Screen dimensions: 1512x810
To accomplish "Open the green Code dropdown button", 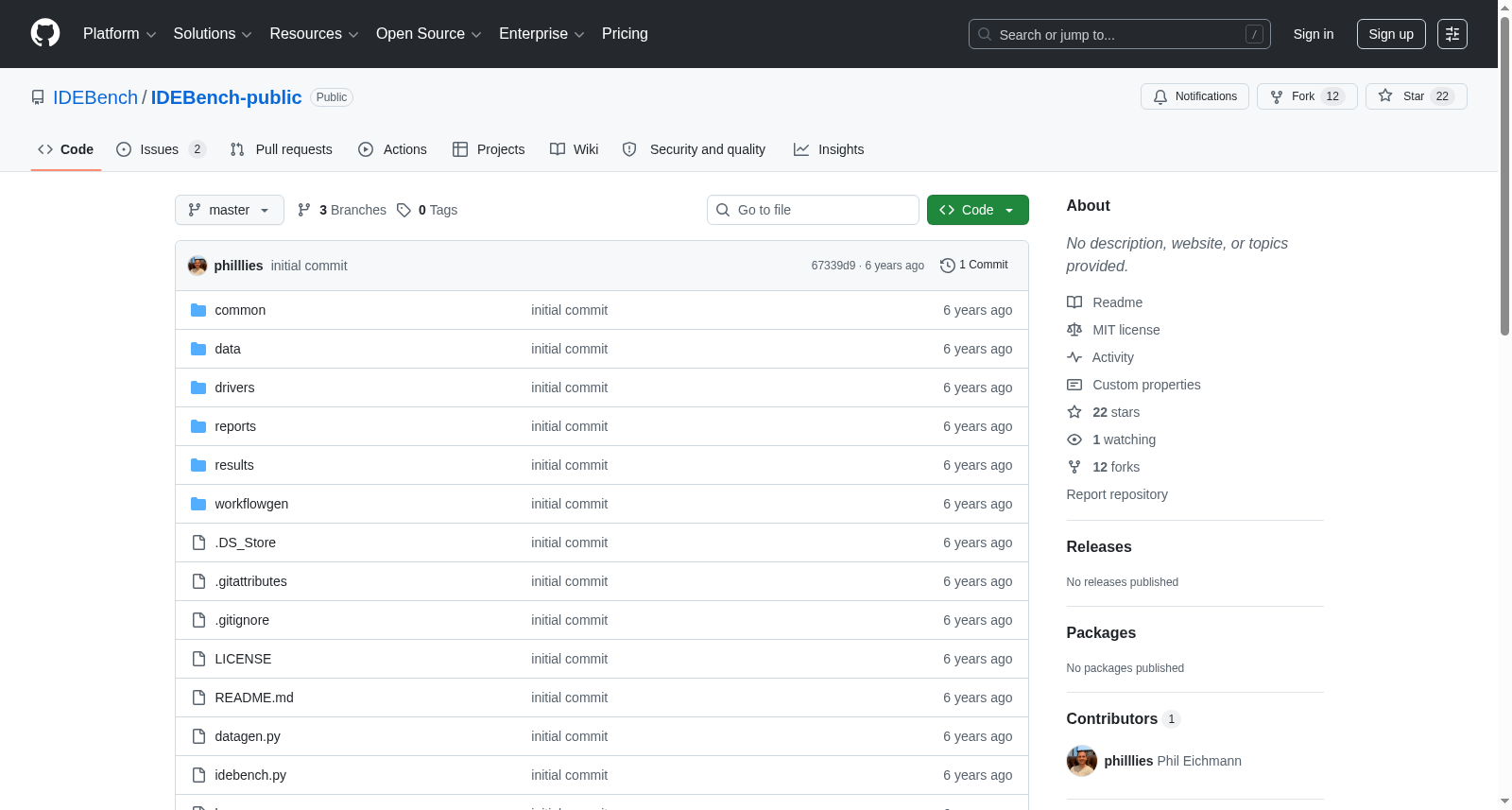I will (x=977, y=210).
